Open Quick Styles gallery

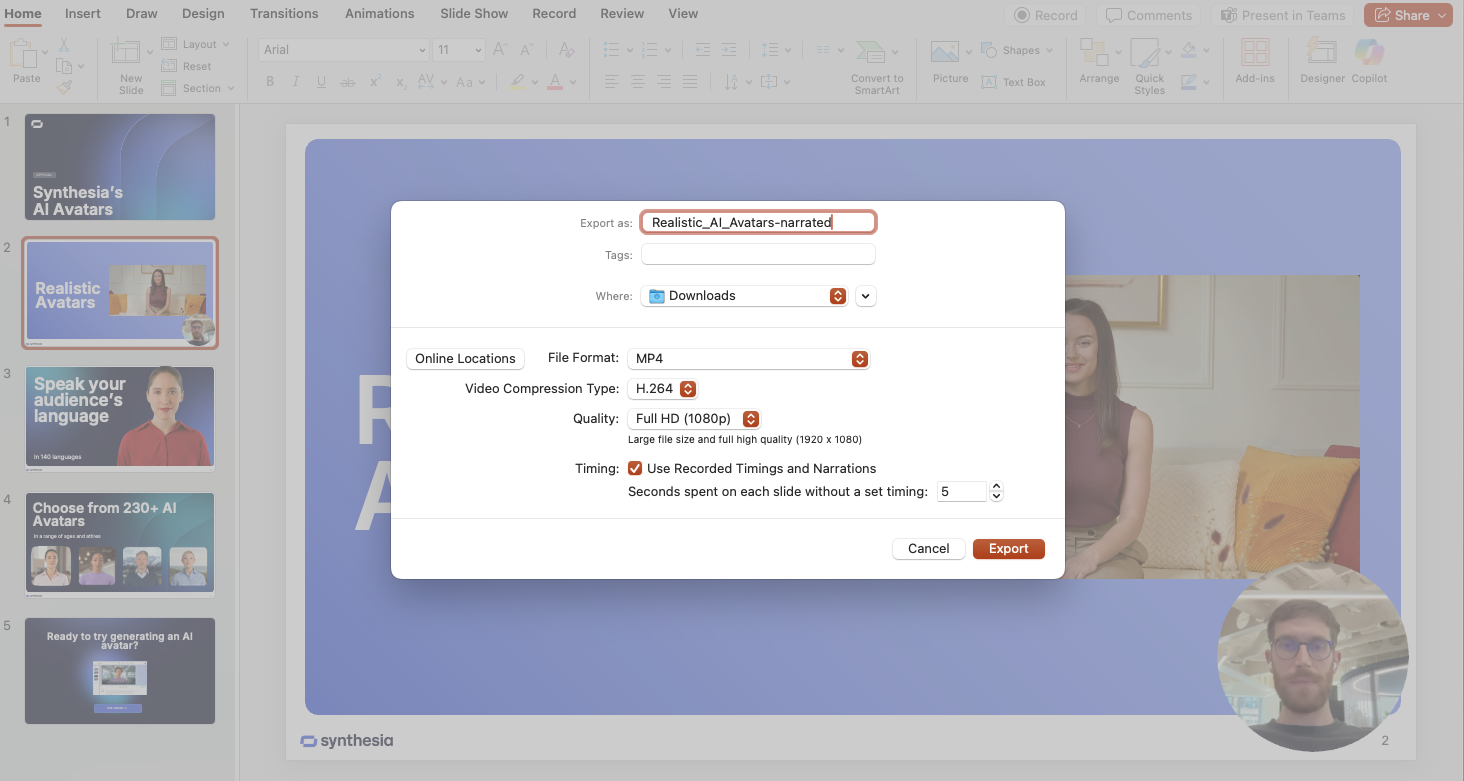pos(1149,68)
